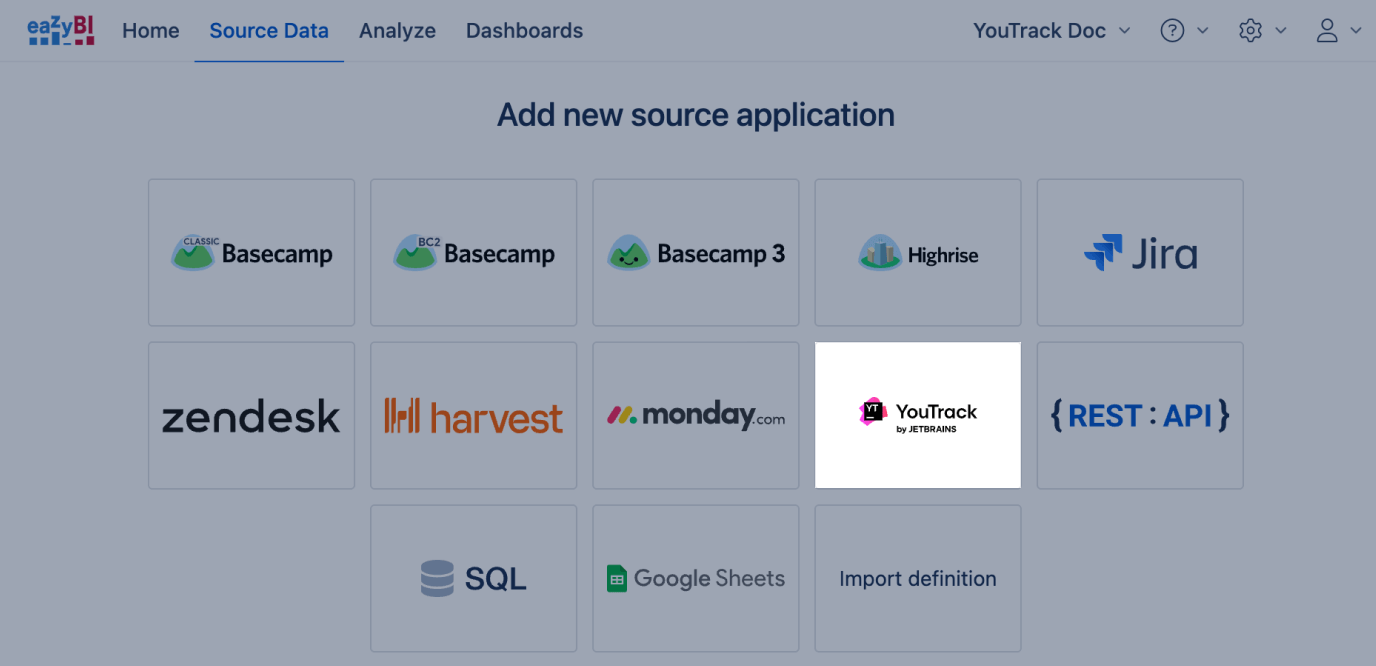Add SQL database source application
Image resolution: width=1376 pixels, height=666 pixels.
[x=473, y=578]
